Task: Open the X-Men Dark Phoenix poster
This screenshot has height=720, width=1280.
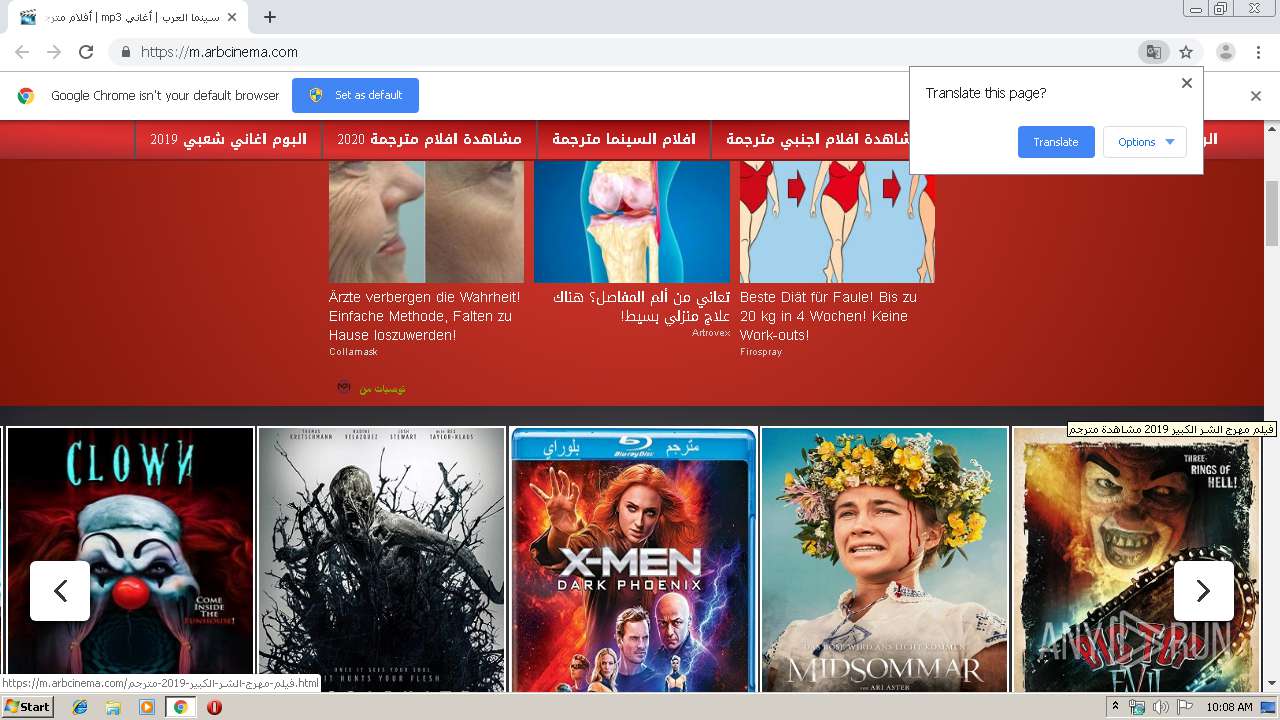Action: (x=633, y=560)
